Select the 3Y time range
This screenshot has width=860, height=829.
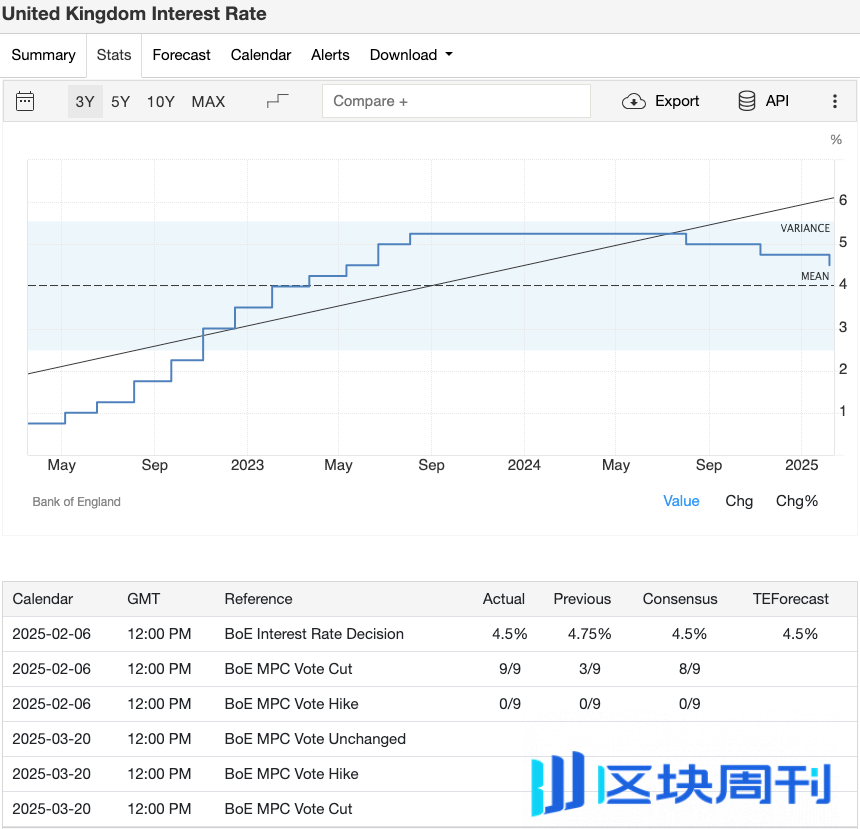(85, 101)
